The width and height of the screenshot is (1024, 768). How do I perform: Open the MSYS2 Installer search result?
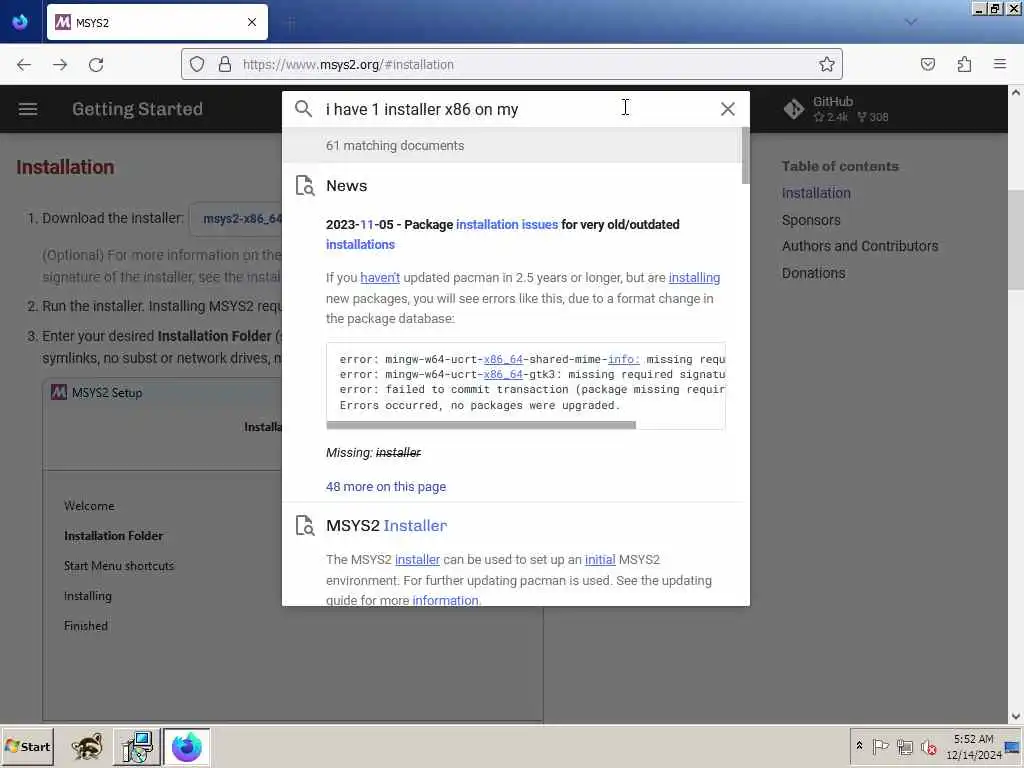tap(387, 525)
